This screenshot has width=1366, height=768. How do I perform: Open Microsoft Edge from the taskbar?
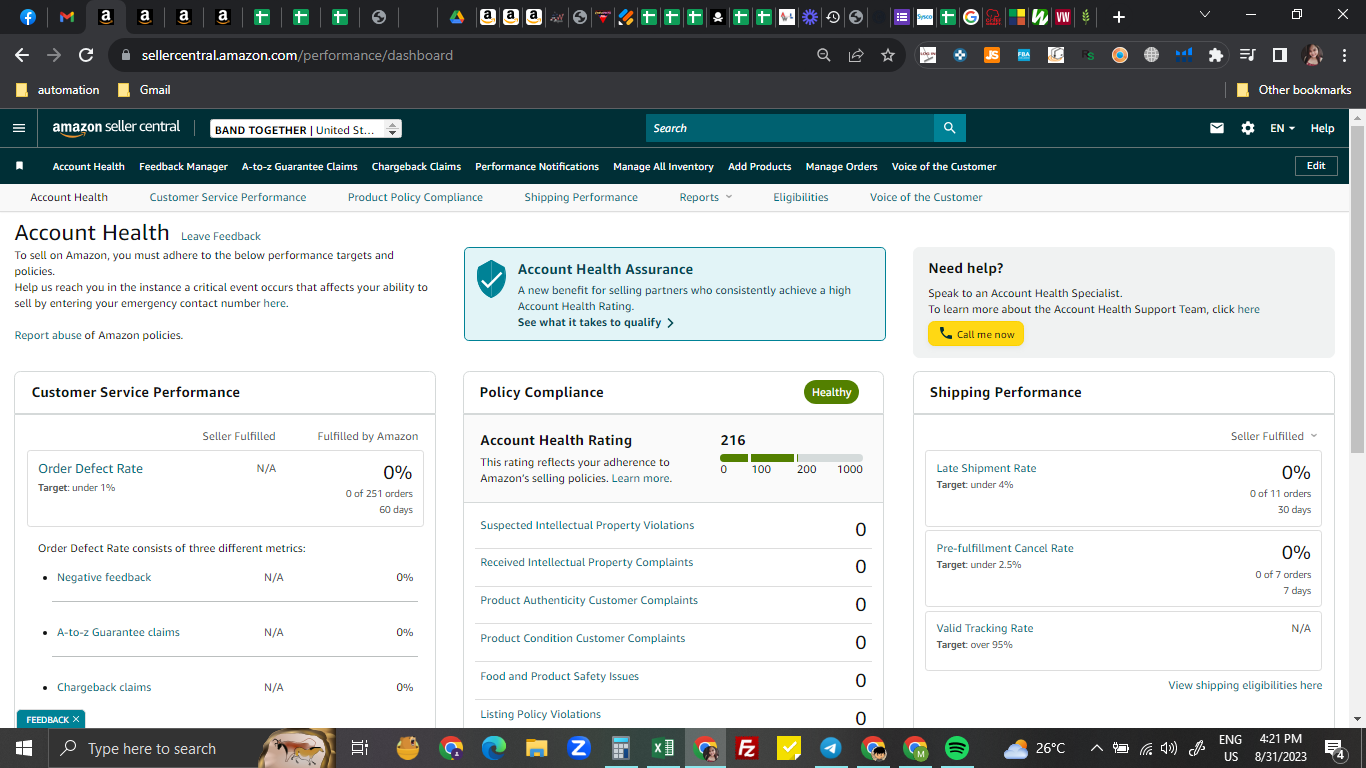coord(494,748)
